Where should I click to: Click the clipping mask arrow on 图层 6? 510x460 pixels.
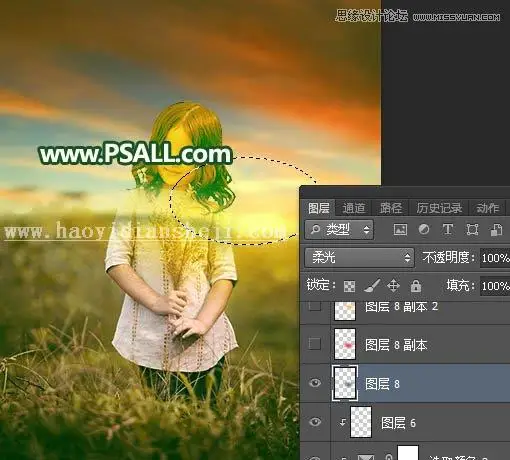[342, 423]
